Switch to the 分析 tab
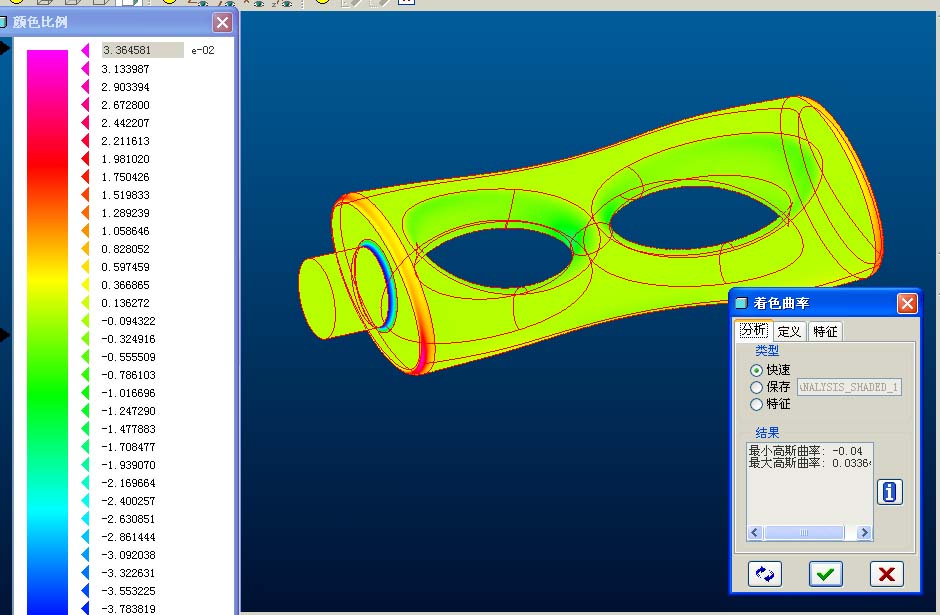 pyautogui.click(x=754, y=330)
